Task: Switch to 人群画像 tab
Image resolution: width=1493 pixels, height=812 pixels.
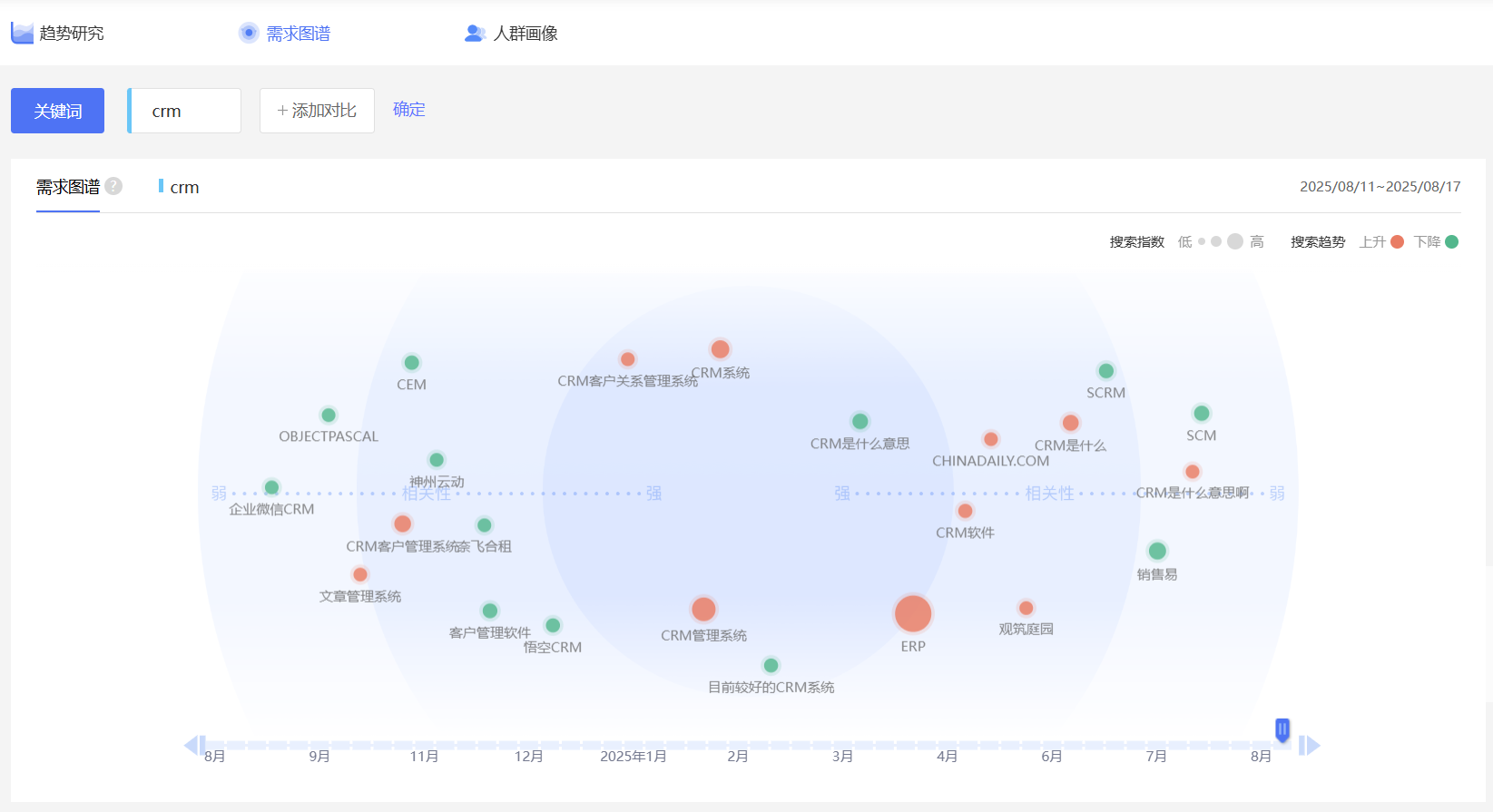Action: coord(511,34)
